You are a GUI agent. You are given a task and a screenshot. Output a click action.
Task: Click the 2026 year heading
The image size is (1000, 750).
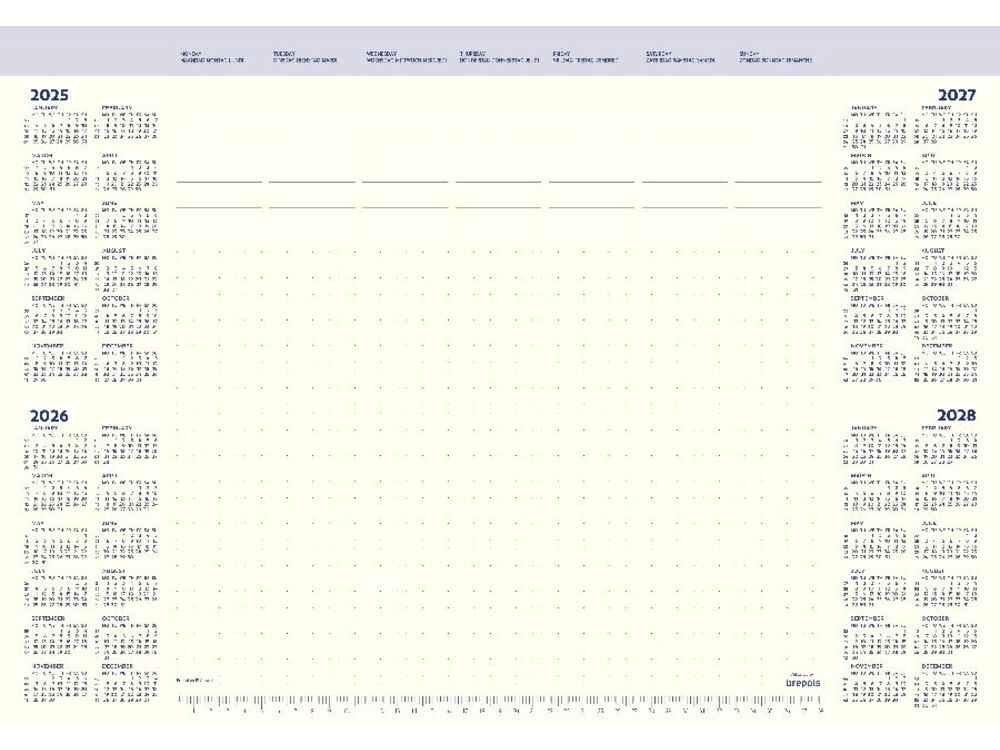(x=49, y=416)
